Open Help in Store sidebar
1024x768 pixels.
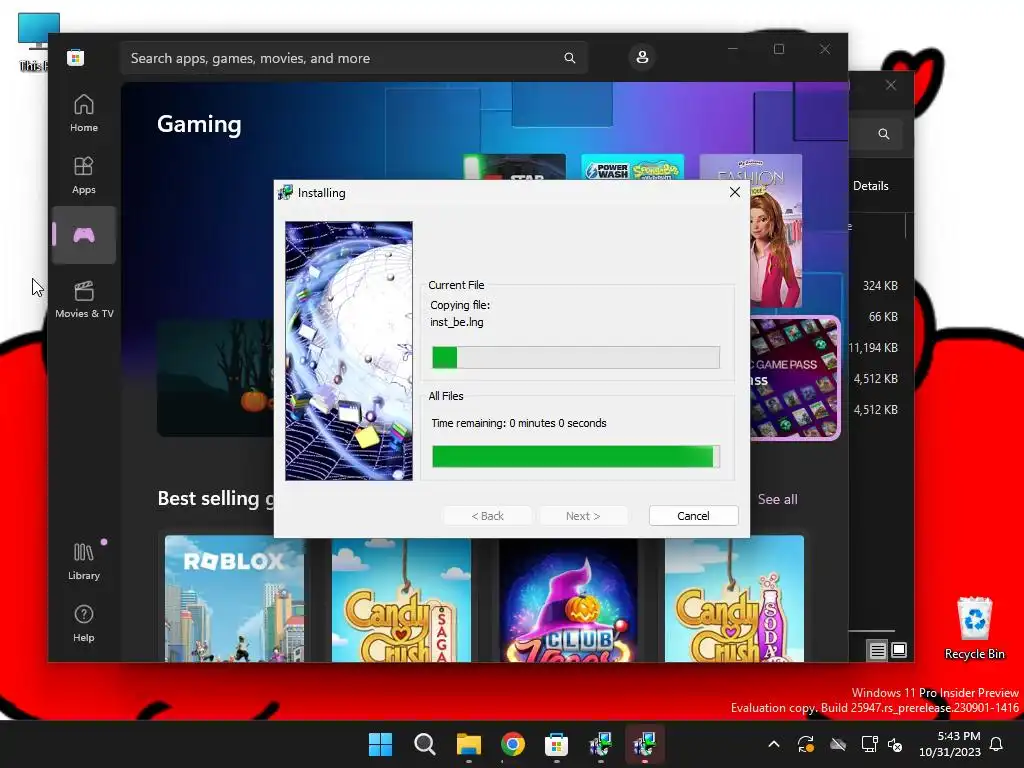84,624
